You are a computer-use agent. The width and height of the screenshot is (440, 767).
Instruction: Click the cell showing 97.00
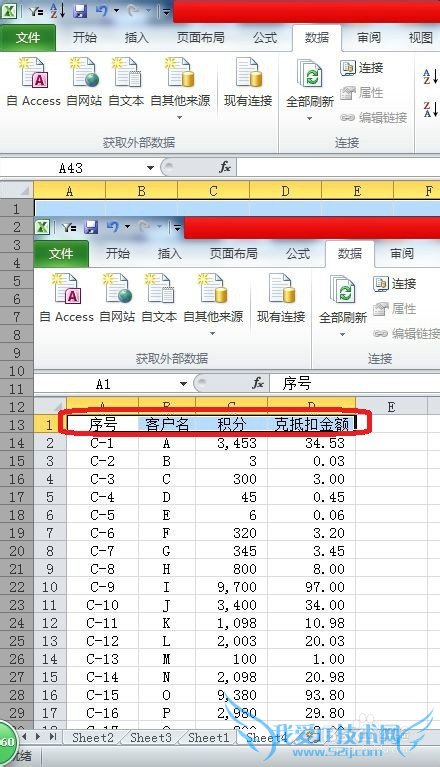coord(312,587)
